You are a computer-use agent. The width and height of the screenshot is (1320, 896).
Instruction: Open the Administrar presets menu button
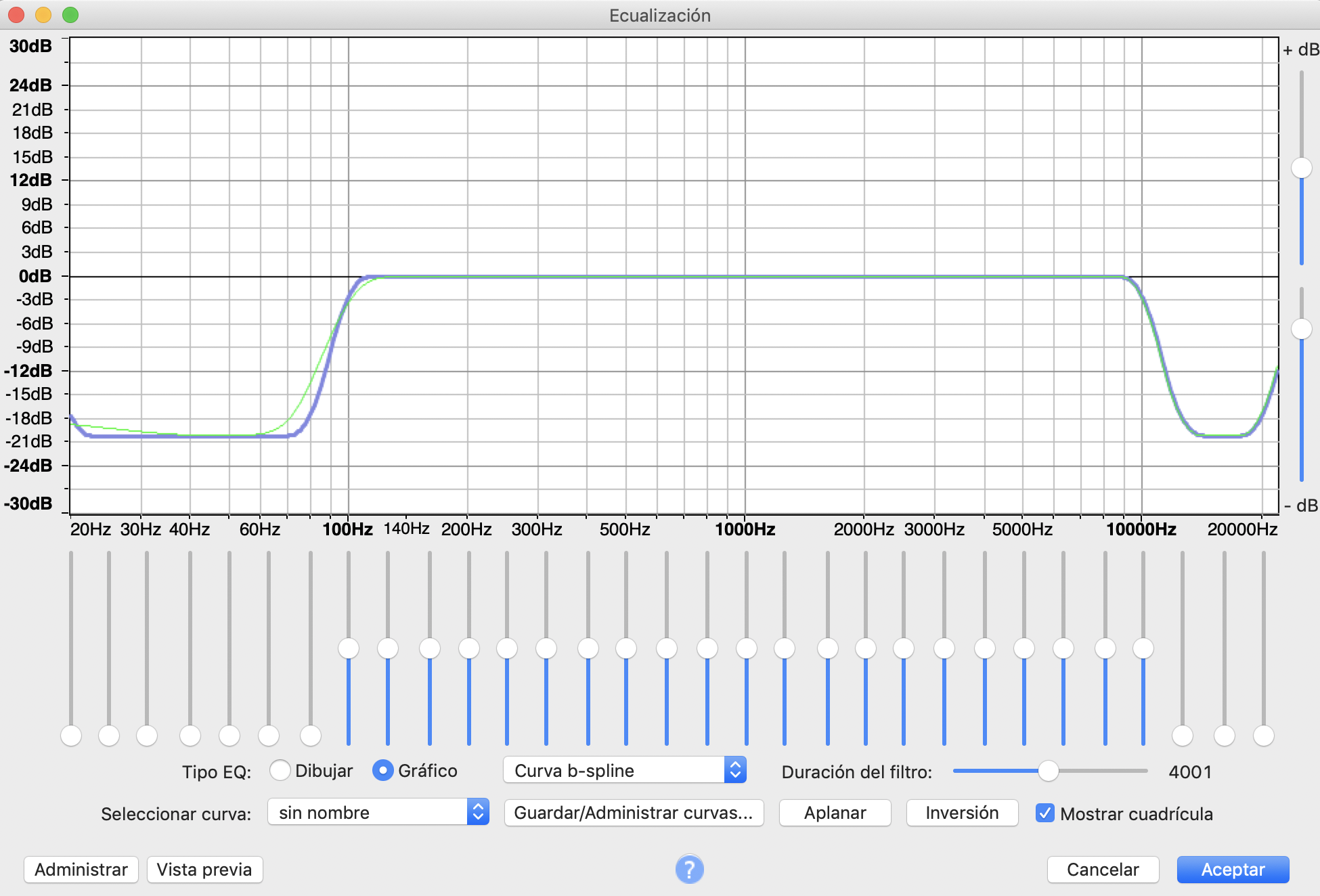pos(81,870)
